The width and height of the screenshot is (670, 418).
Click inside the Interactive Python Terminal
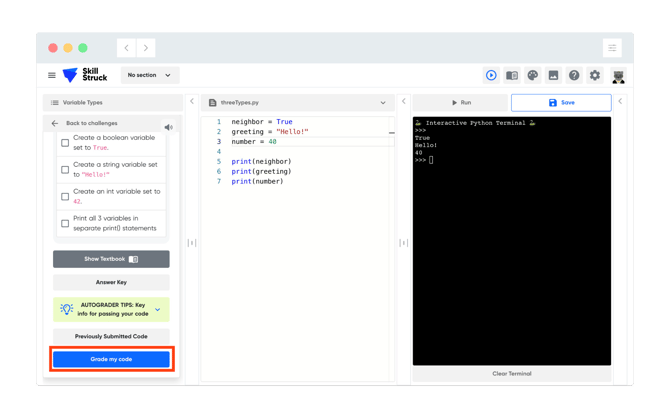pos(511,241)
